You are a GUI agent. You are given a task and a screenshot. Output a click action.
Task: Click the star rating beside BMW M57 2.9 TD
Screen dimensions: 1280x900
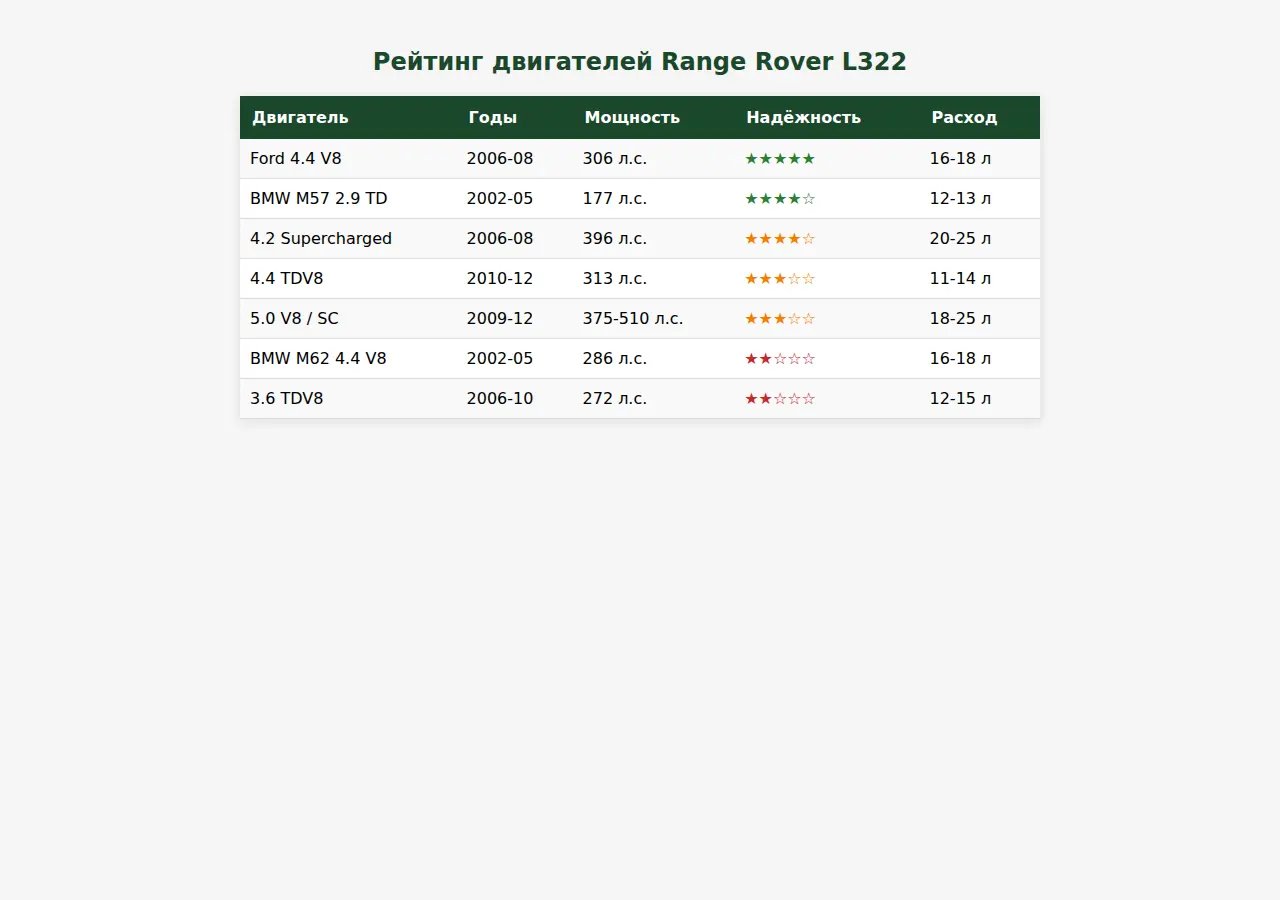coord(780,198)
